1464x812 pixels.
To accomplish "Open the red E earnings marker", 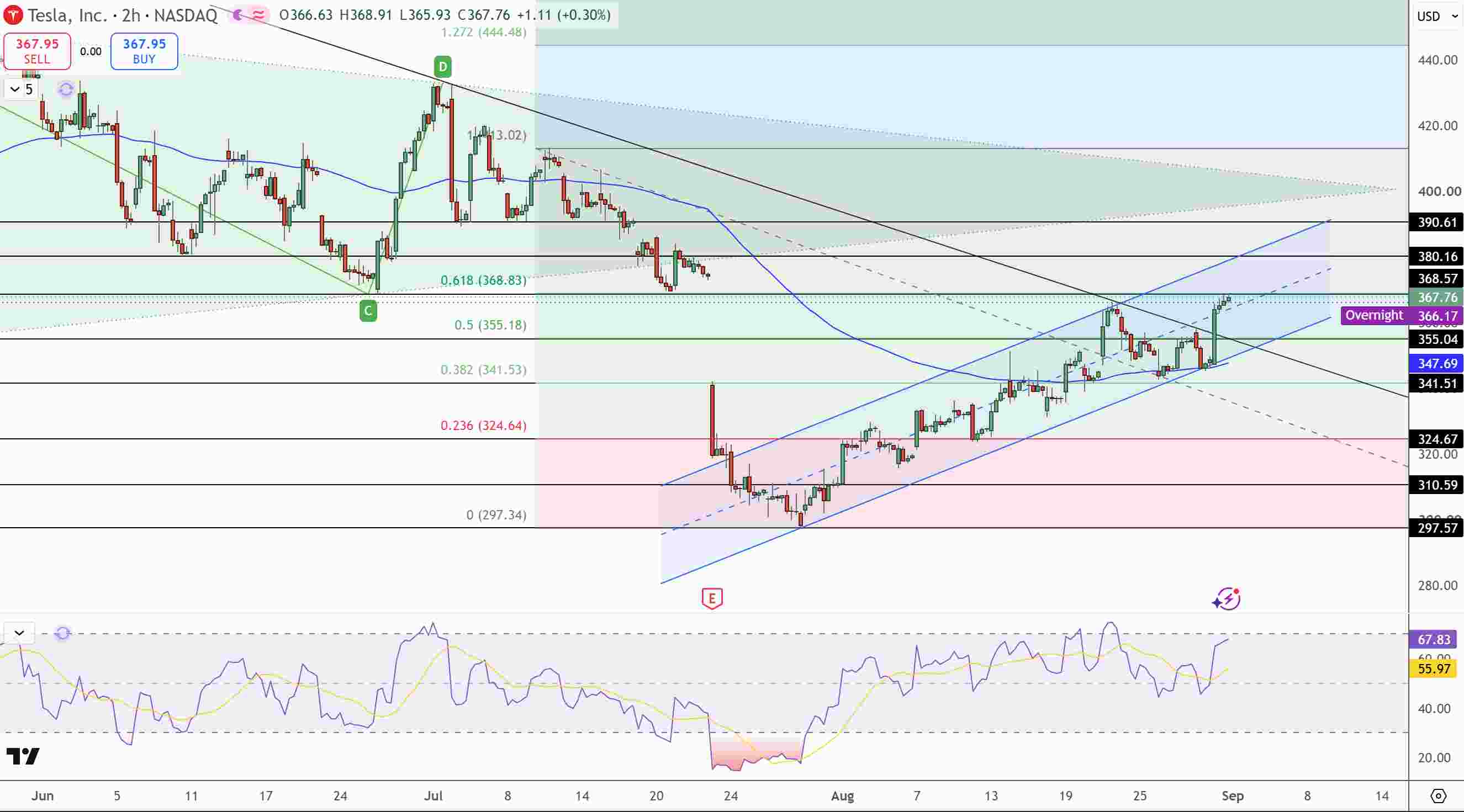I will 712,598.
